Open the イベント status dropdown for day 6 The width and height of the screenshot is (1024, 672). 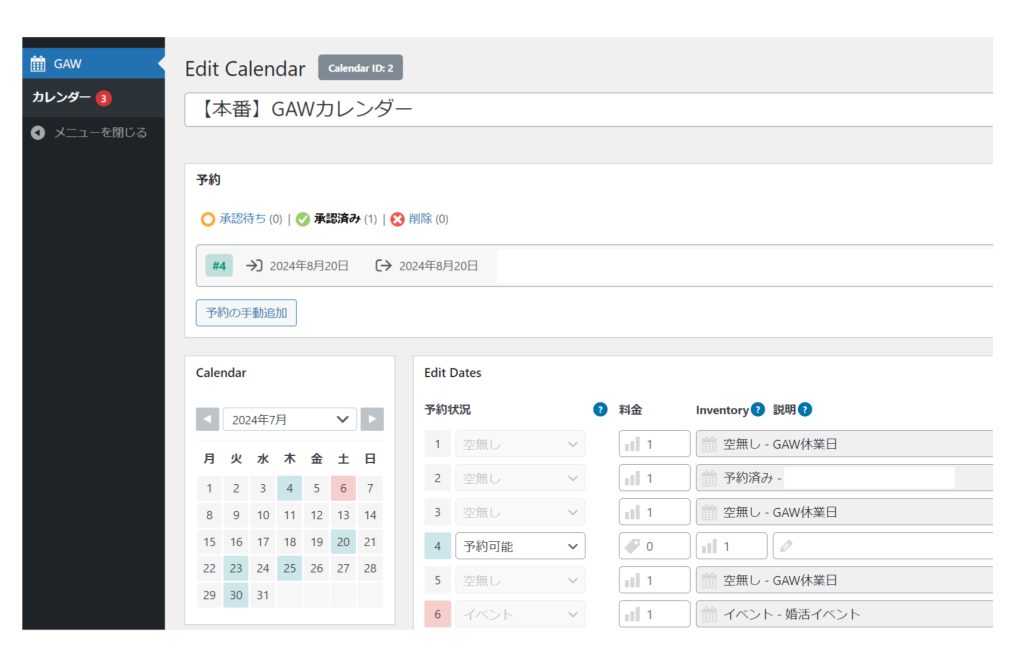[x=519, y=614]
